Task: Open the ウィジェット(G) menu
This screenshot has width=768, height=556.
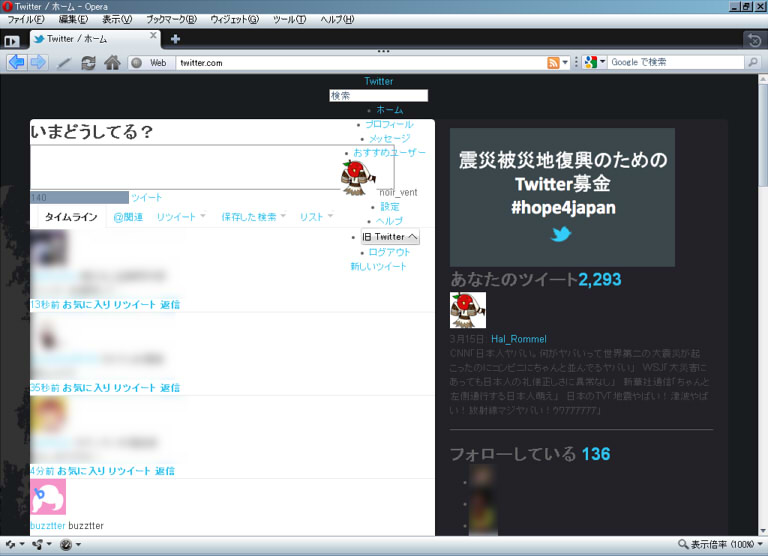Action: click(235, 20)
